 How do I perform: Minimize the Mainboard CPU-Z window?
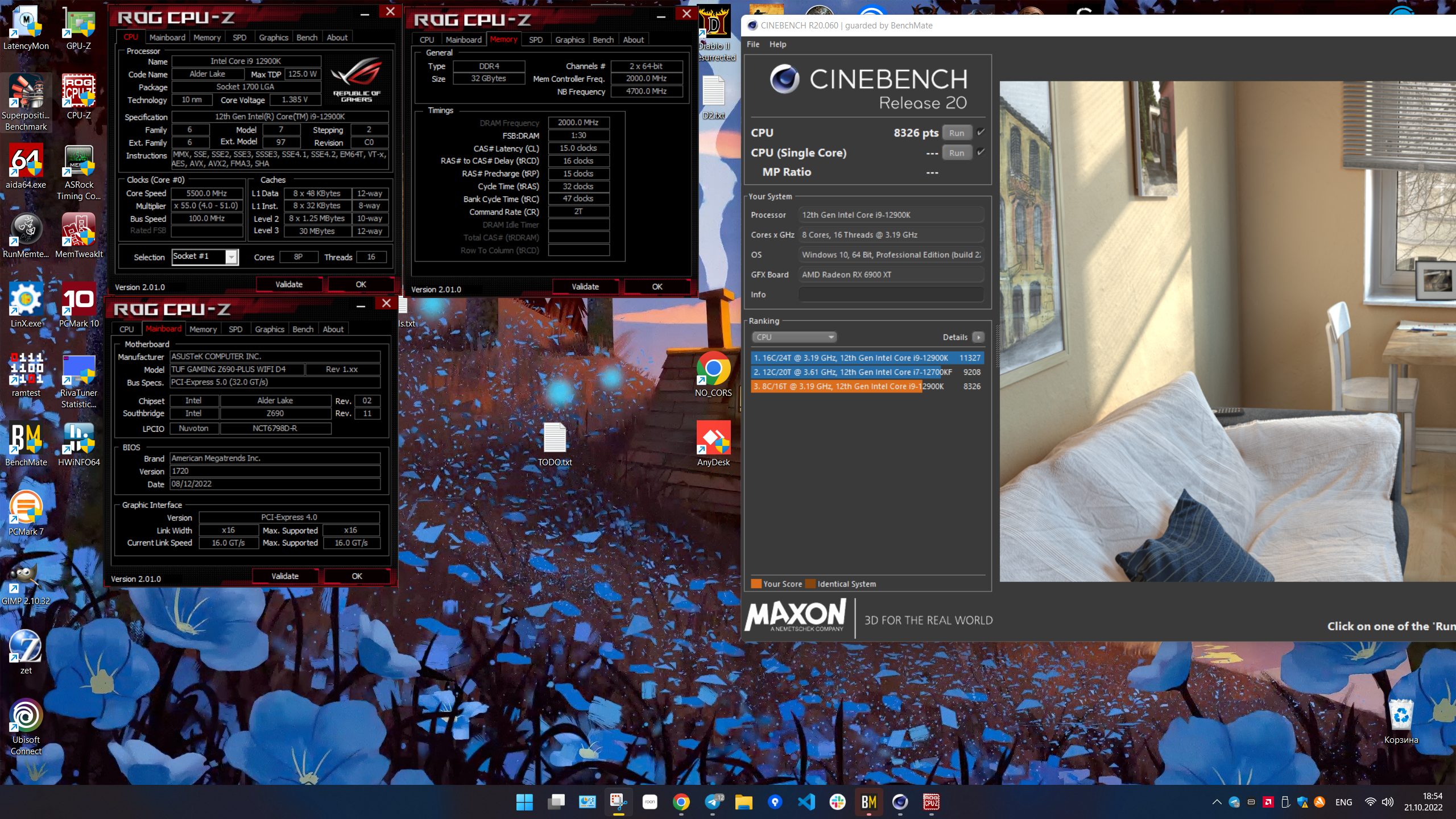pos(361,305)
